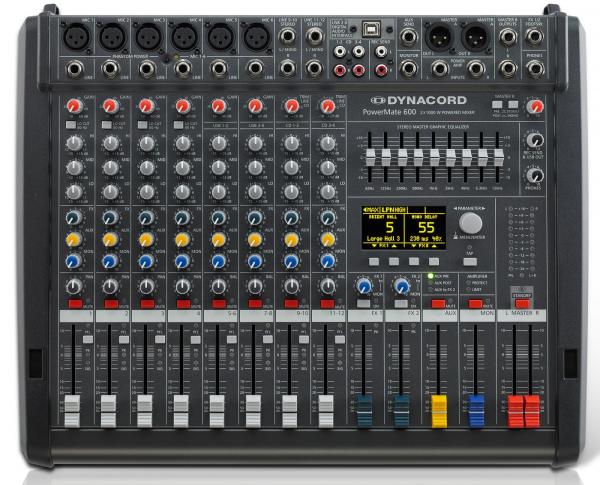The width and height of the screenshot is (600, 485).
Task: Click channel 11-12 BAL knob
Action: (328, 286)
